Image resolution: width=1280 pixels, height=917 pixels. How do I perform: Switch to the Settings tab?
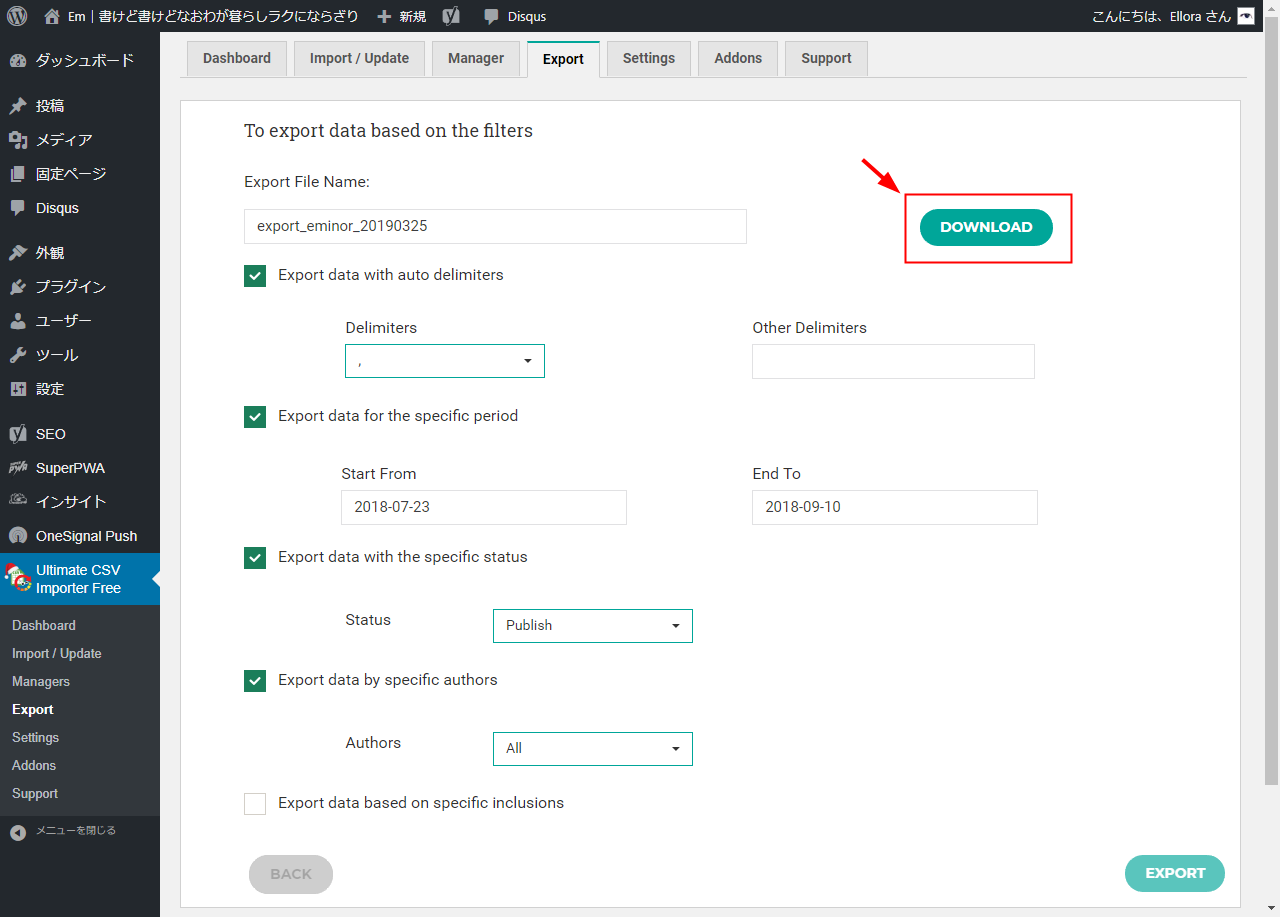coord(649,58)
